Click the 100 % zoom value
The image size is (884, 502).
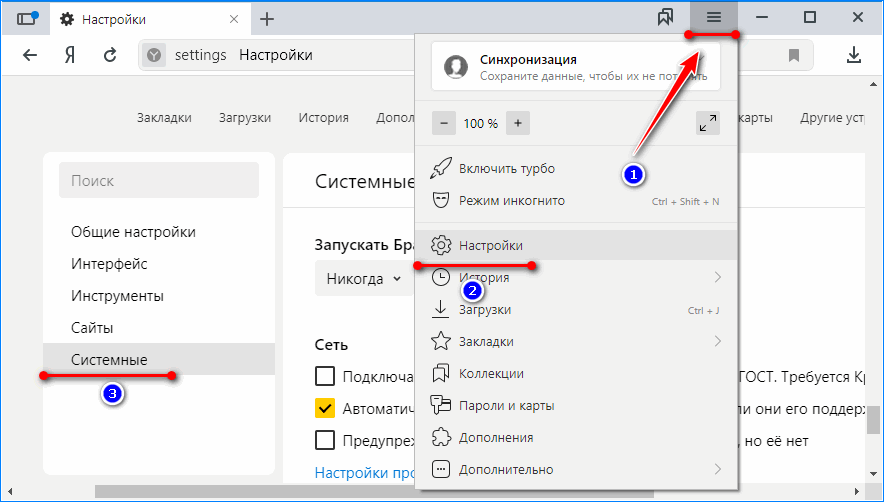click(x=481, y=124)
